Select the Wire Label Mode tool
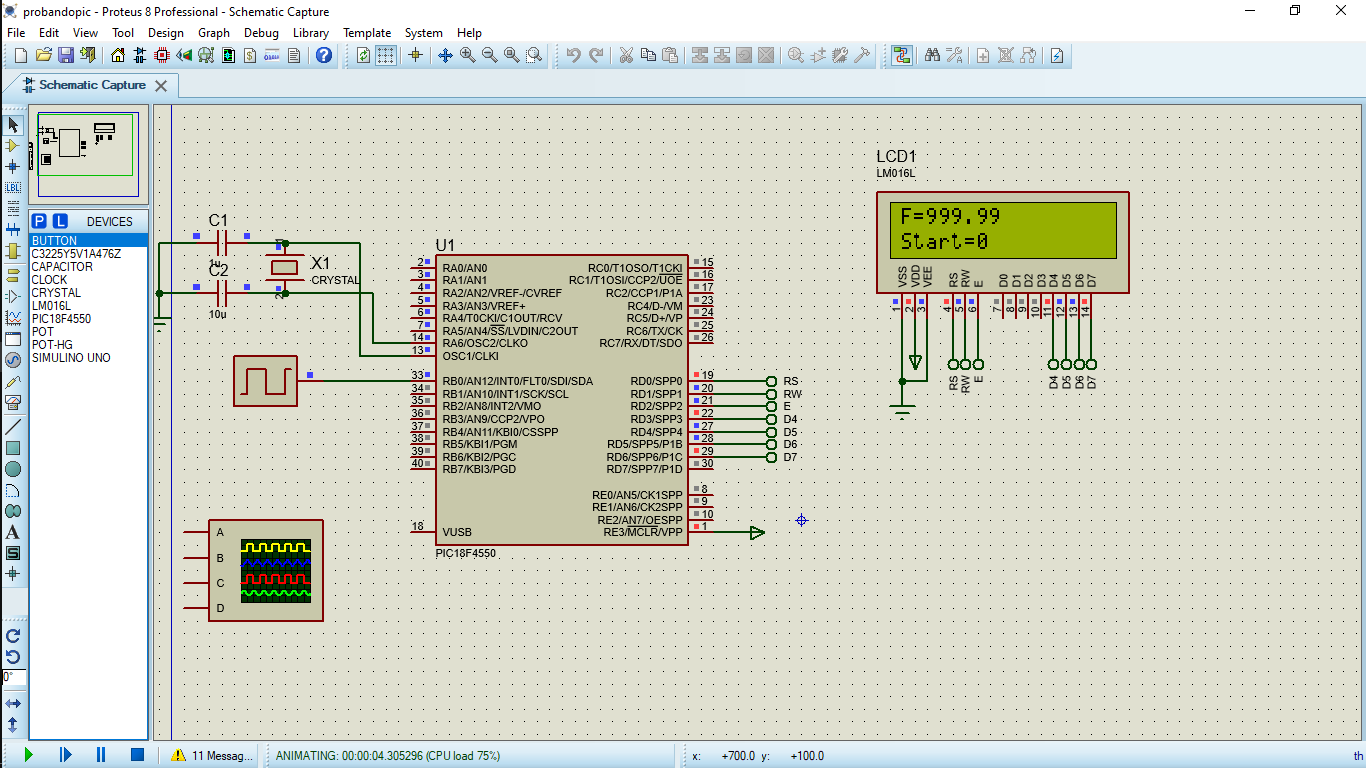Image resolution: width=1366 pixels, height=768 pixels. (x=13, y=188)
